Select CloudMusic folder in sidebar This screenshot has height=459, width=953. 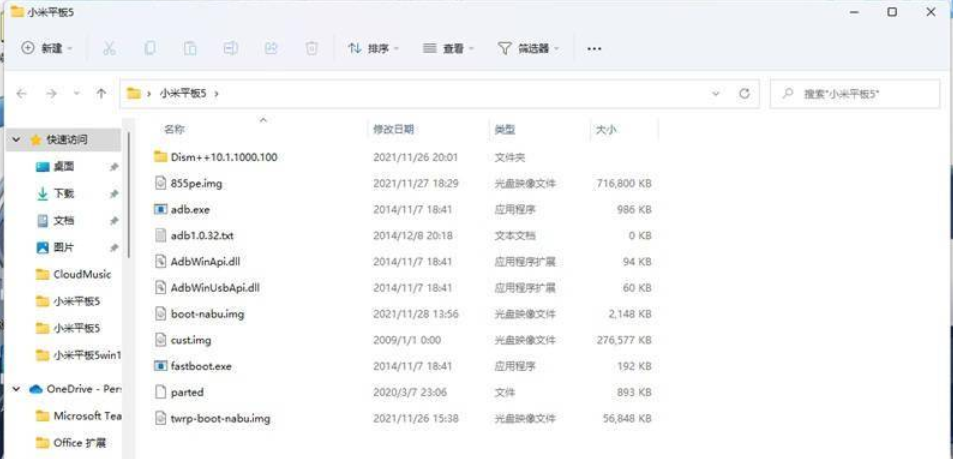point(81,274)
